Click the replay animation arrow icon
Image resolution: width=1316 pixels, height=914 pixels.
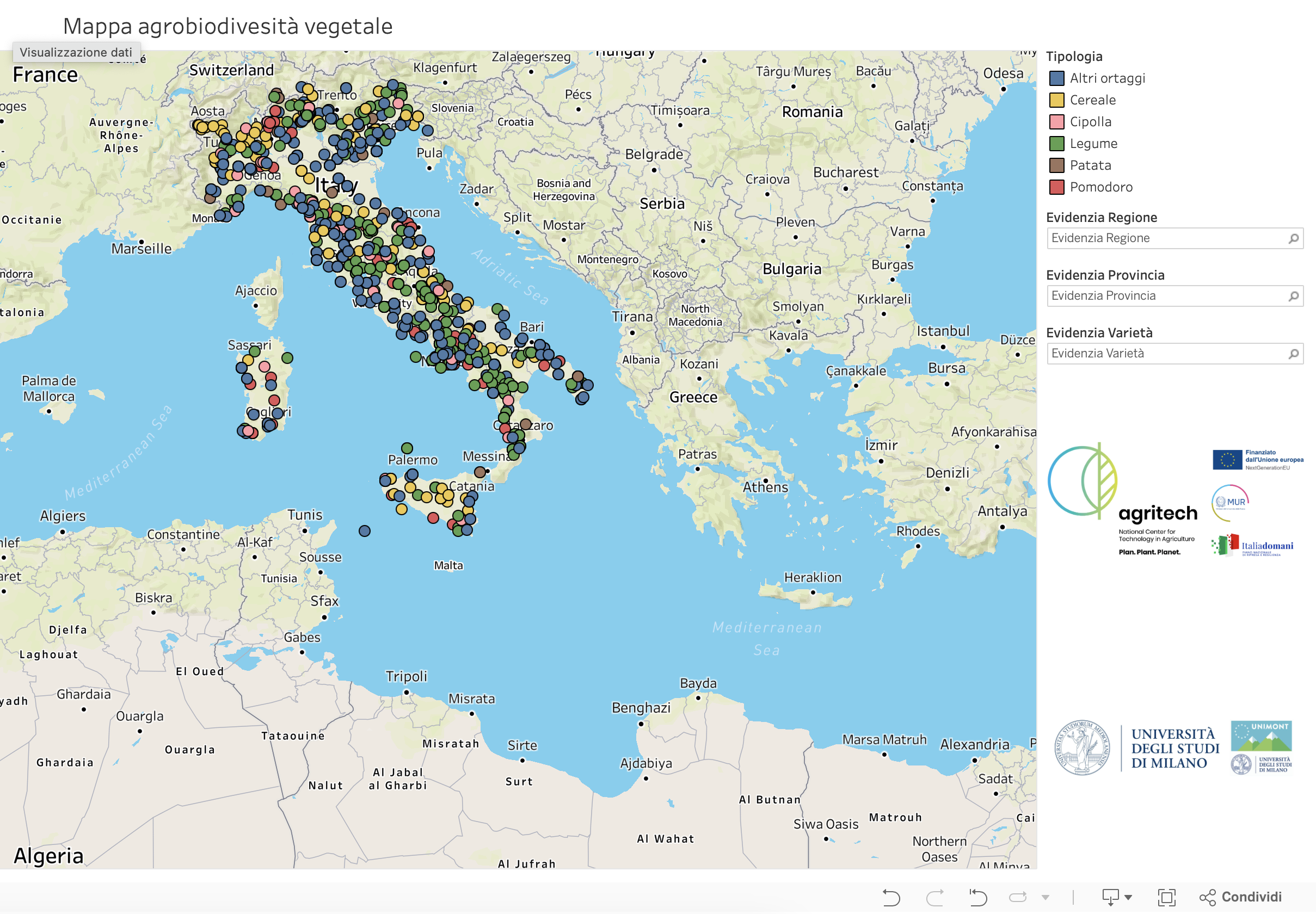click(x=1018, y=897)
